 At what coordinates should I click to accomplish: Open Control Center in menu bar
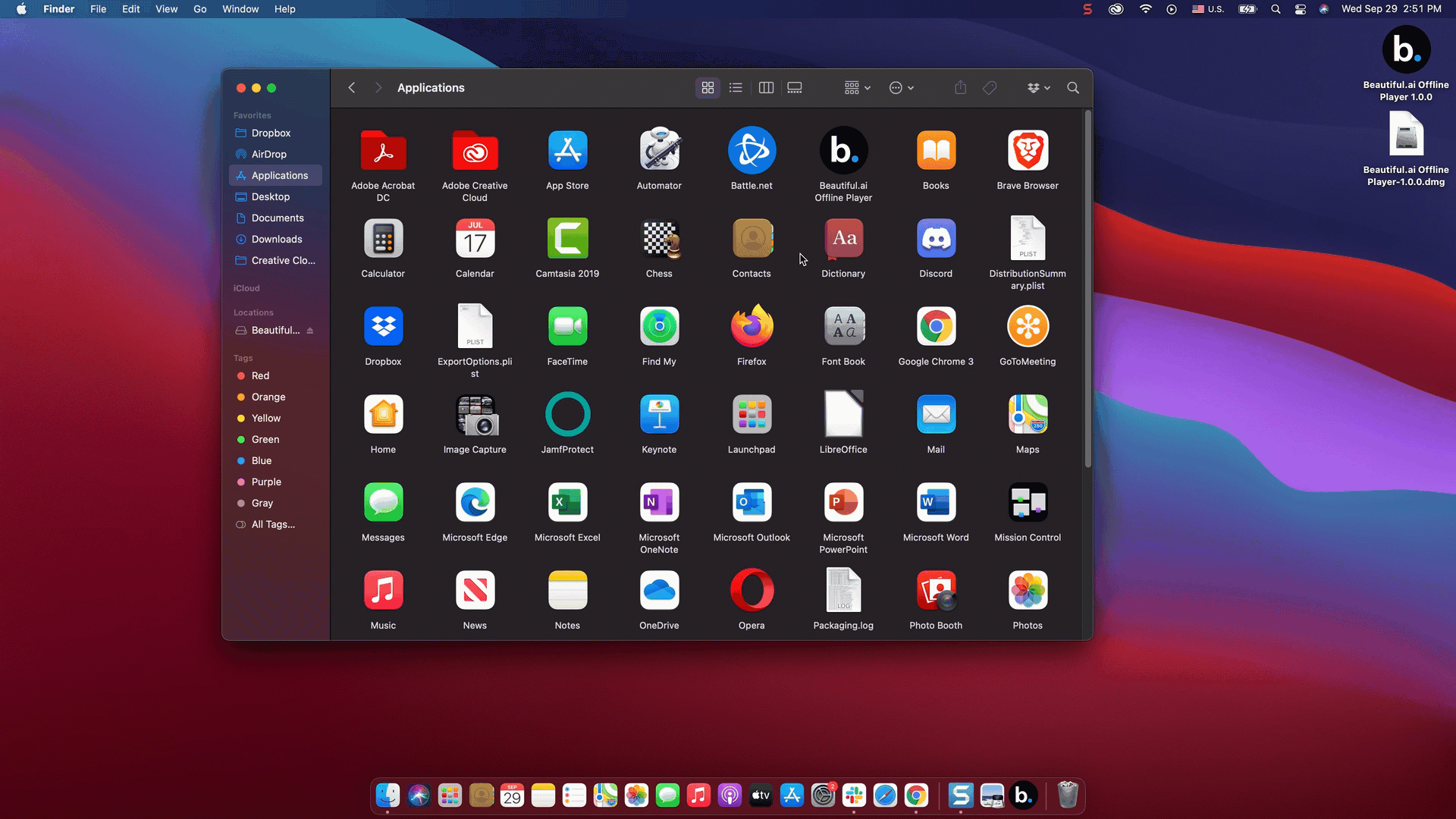pyautogui.click(x=1300, y=9)
